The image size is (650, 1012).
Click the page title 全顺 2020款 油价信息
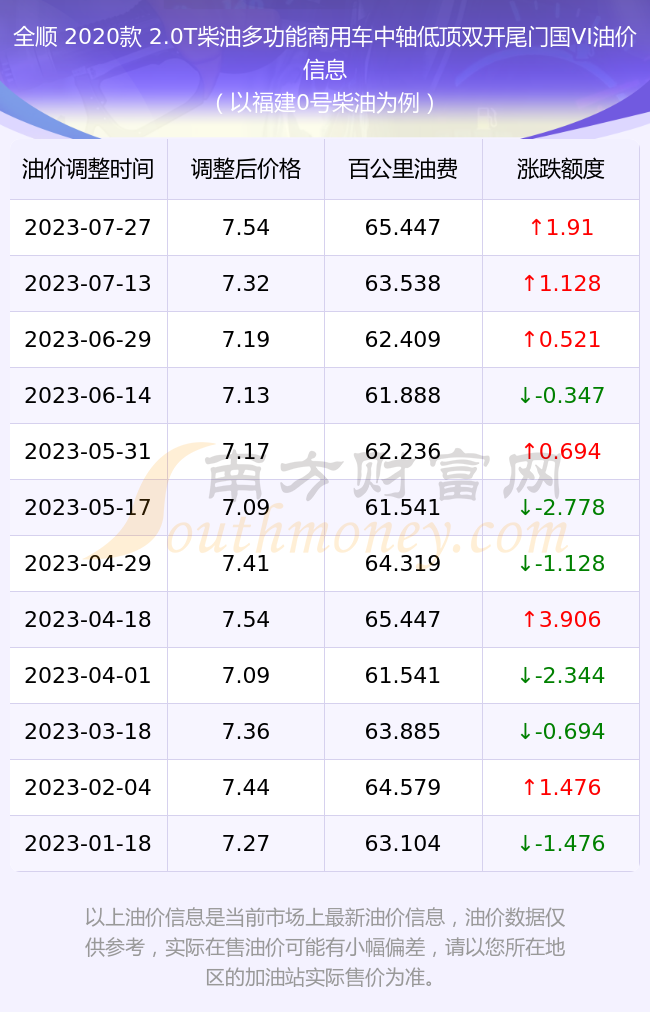coord(325,53)
